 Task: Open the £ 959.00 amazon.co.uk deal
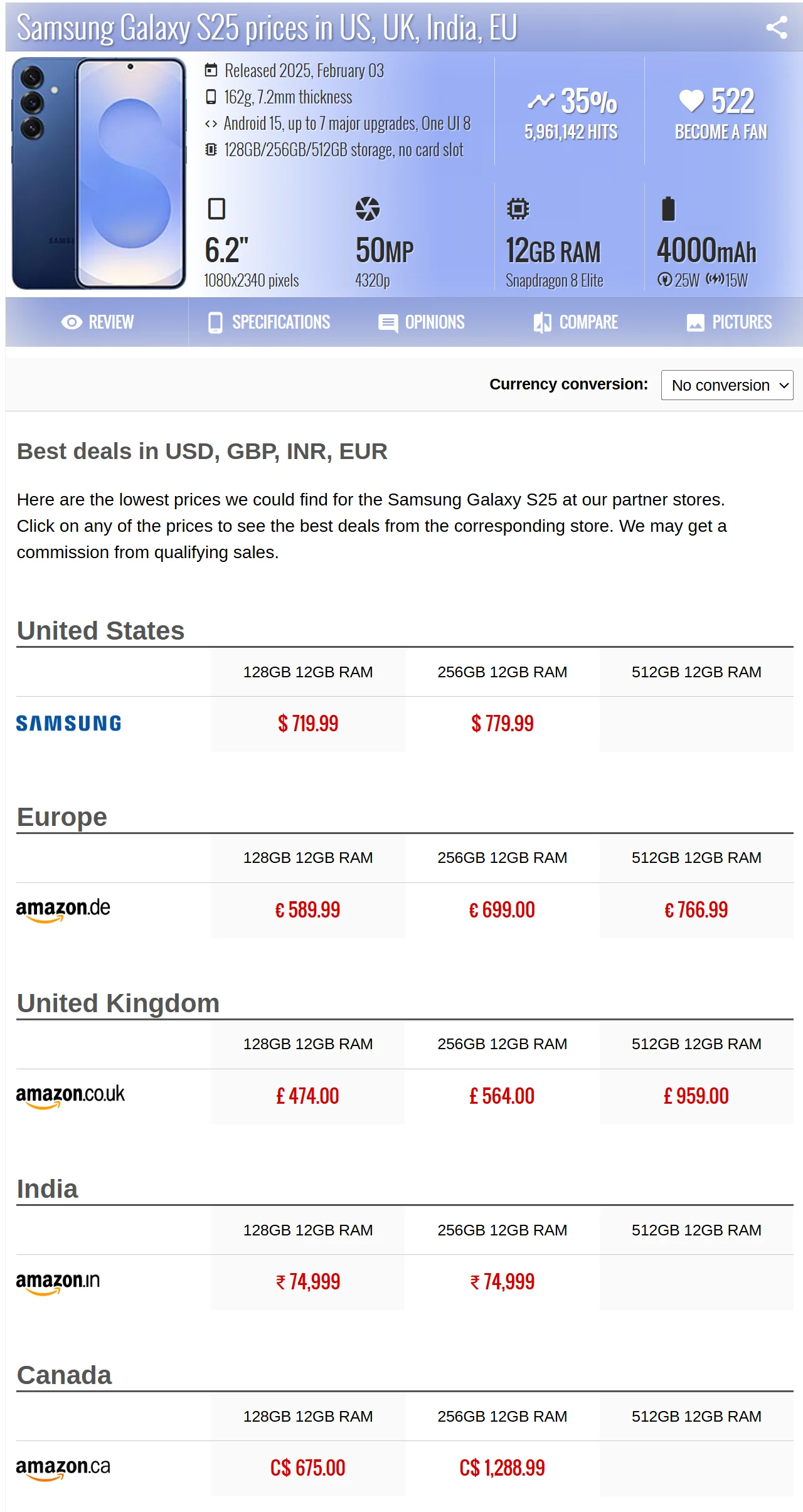coord(696,1096)
